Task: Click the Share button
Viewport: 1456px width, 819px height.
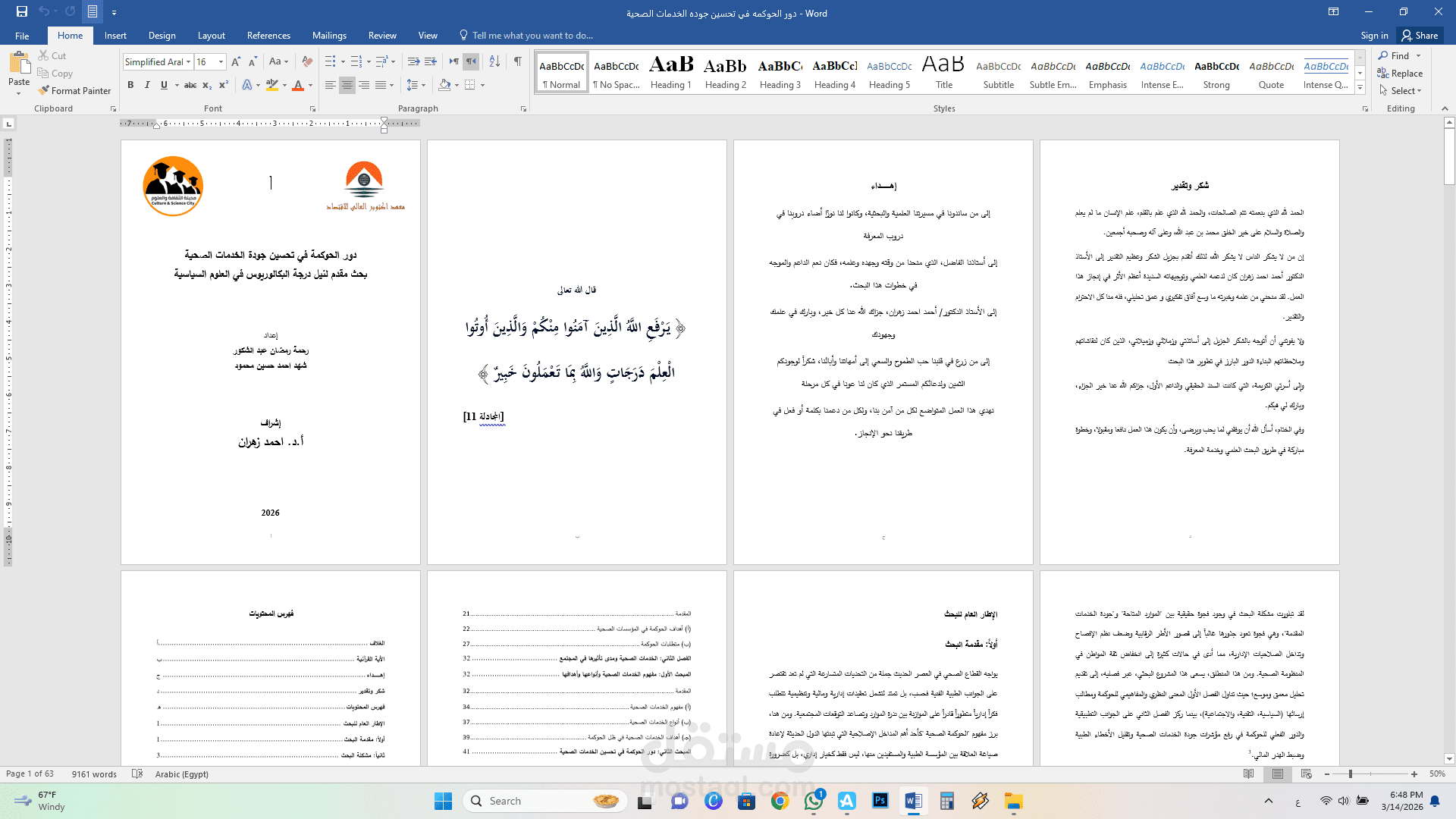Action: (1420, 36)
